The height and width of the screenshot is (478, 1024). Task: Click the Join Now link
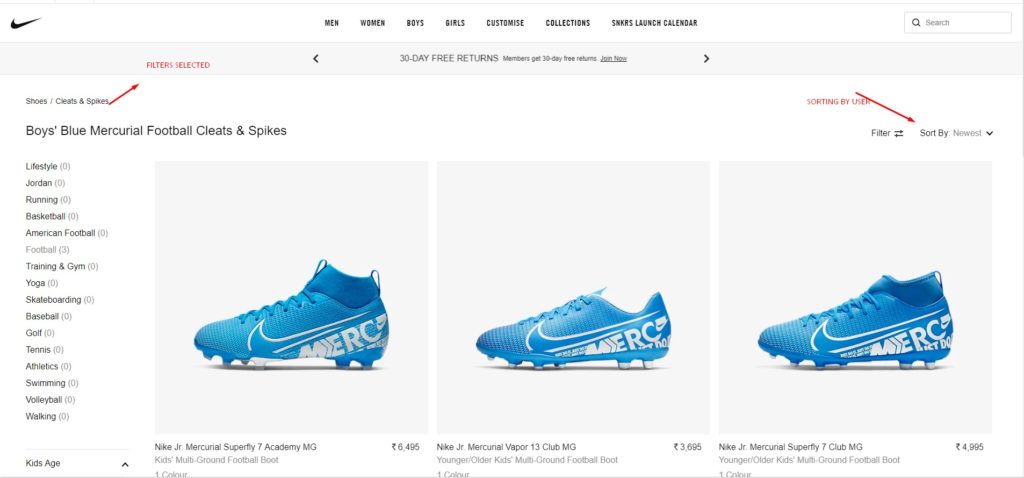click(613, 59)
